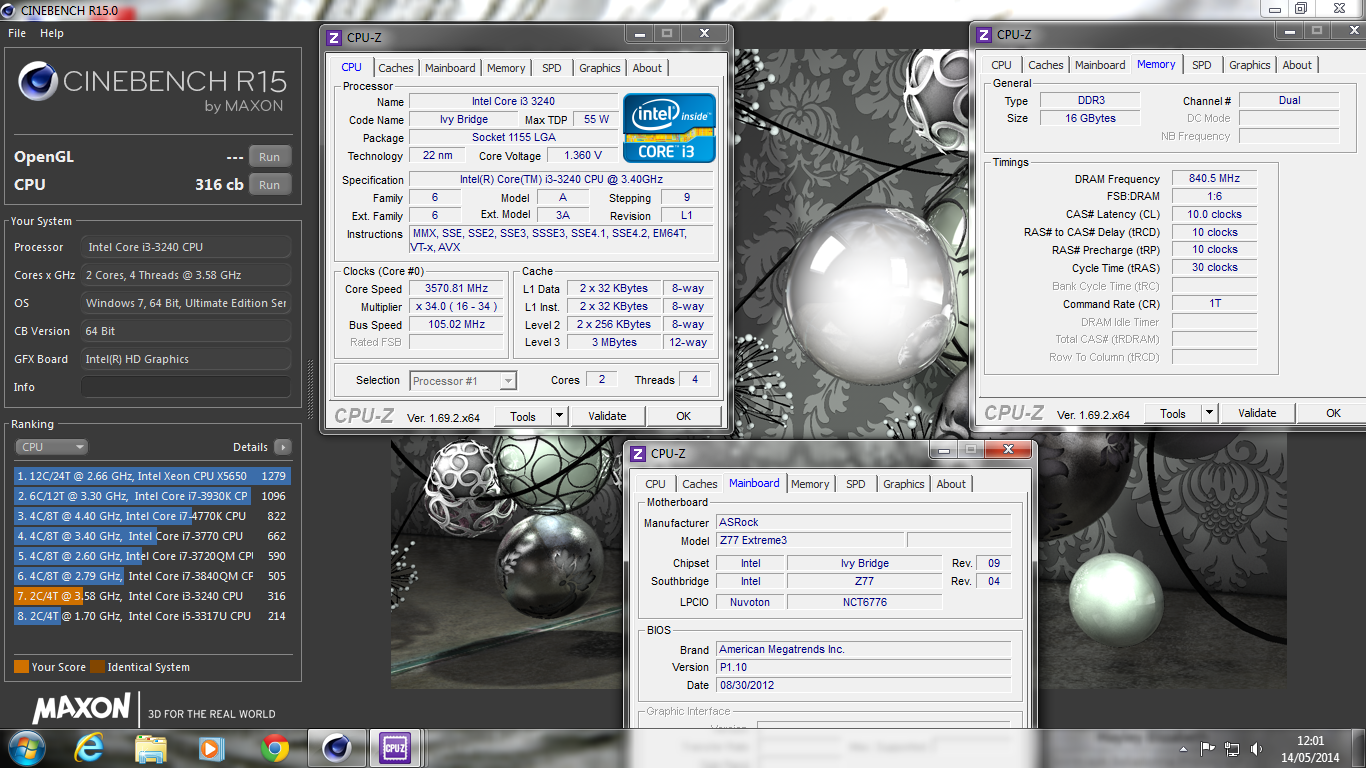Switch to SPD tab in the timings CPU-Z window
This screenshot has height=768, width=1366.
(1202, 65)
